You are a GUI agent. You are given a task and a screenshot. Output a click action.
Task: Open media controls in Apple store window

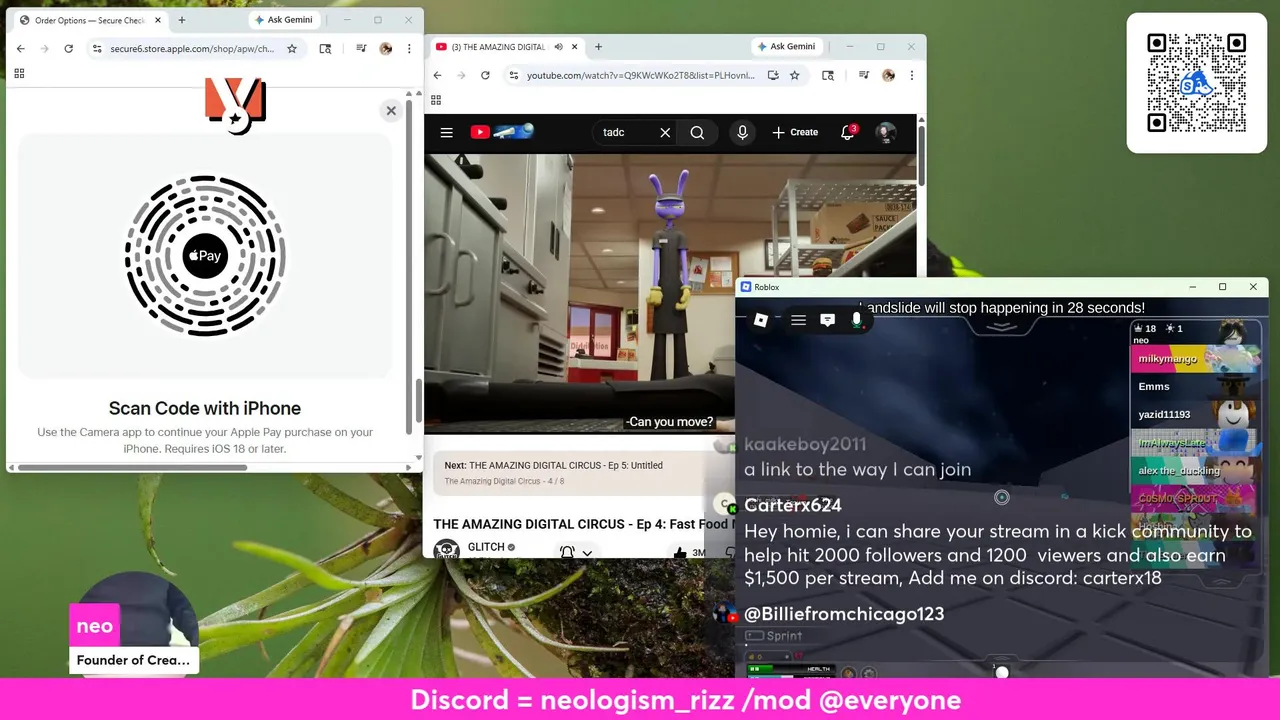[361, 48]
